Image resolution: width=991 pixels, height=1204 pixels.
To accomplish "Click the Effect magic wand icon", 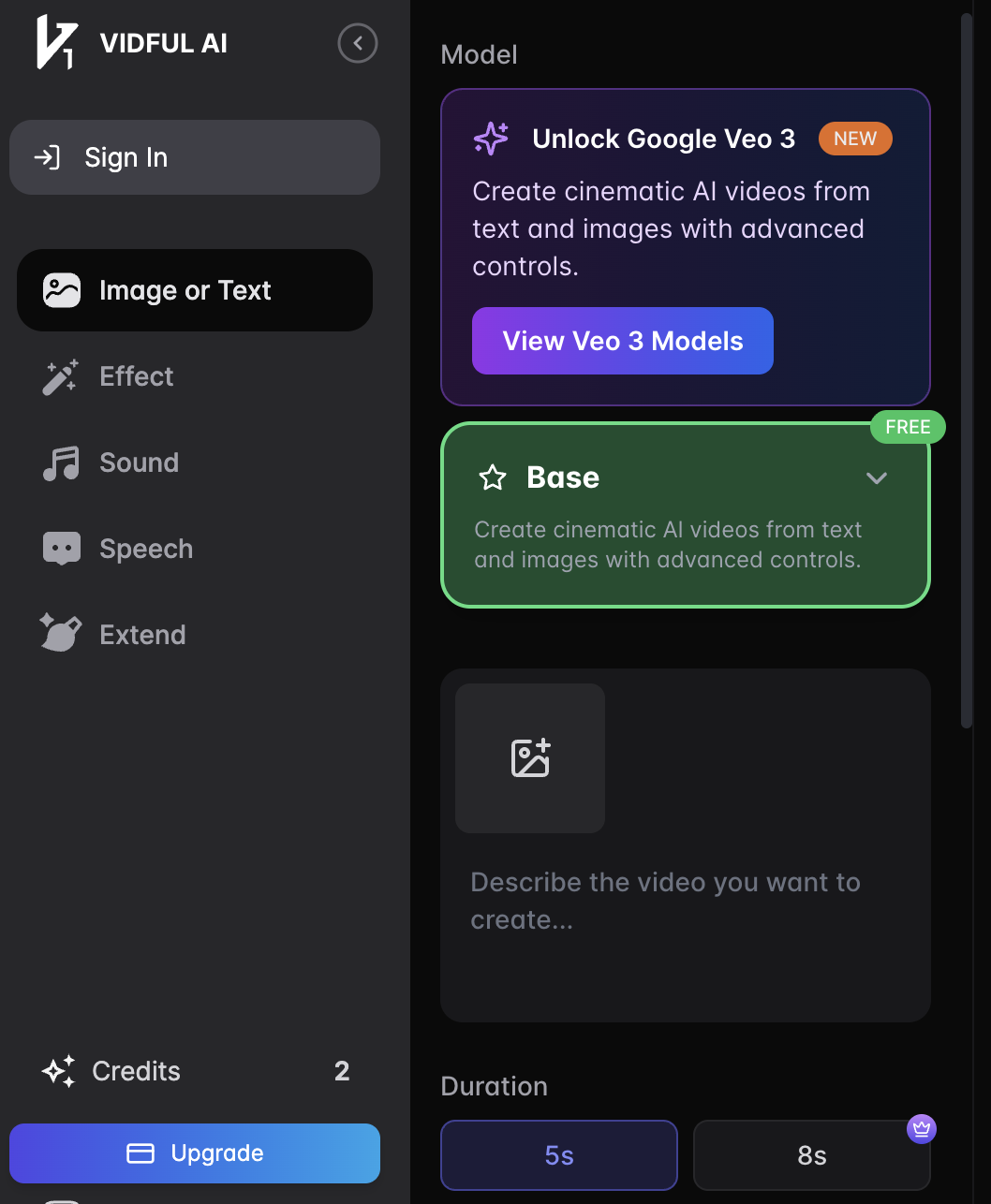I will pyautogui.click(x=61, y=376).
